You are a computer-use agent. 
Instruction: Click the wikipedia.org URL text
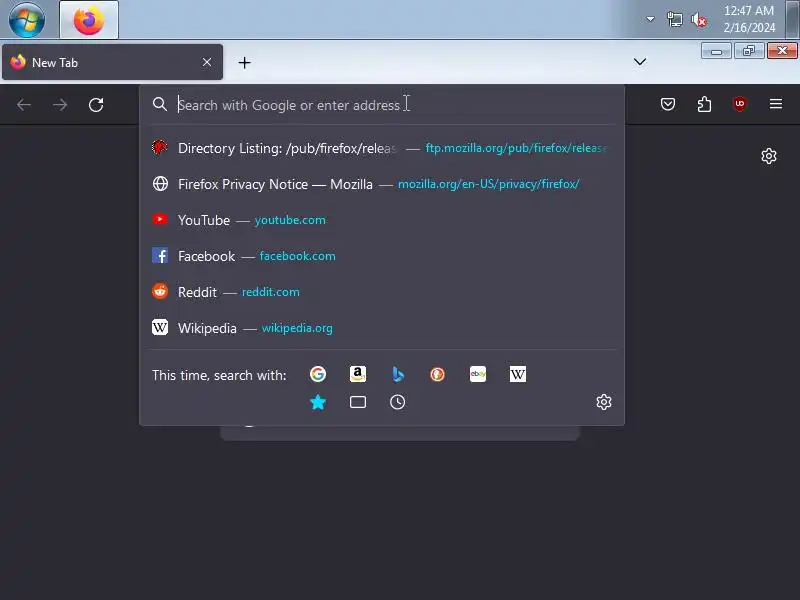(x=297, y=328)
